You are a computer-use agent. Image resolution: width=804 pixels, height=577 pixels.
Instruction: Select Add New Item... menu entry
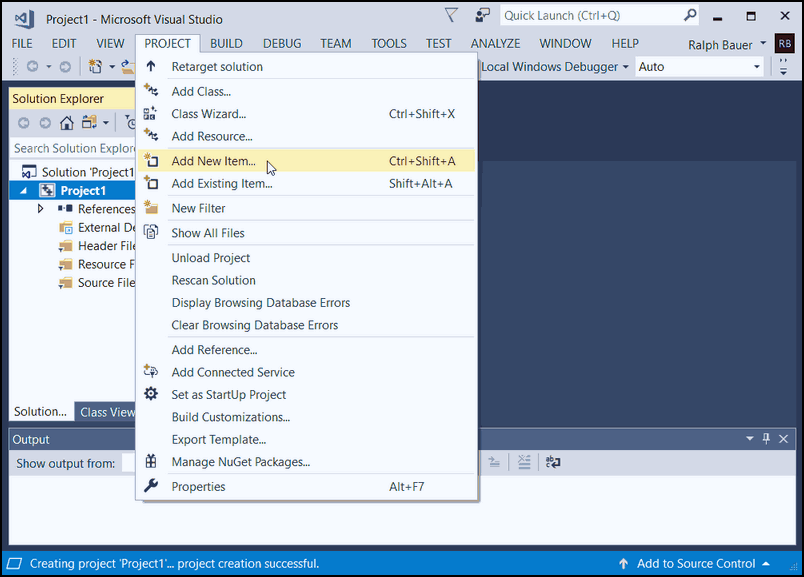click(x=307, y=161)
